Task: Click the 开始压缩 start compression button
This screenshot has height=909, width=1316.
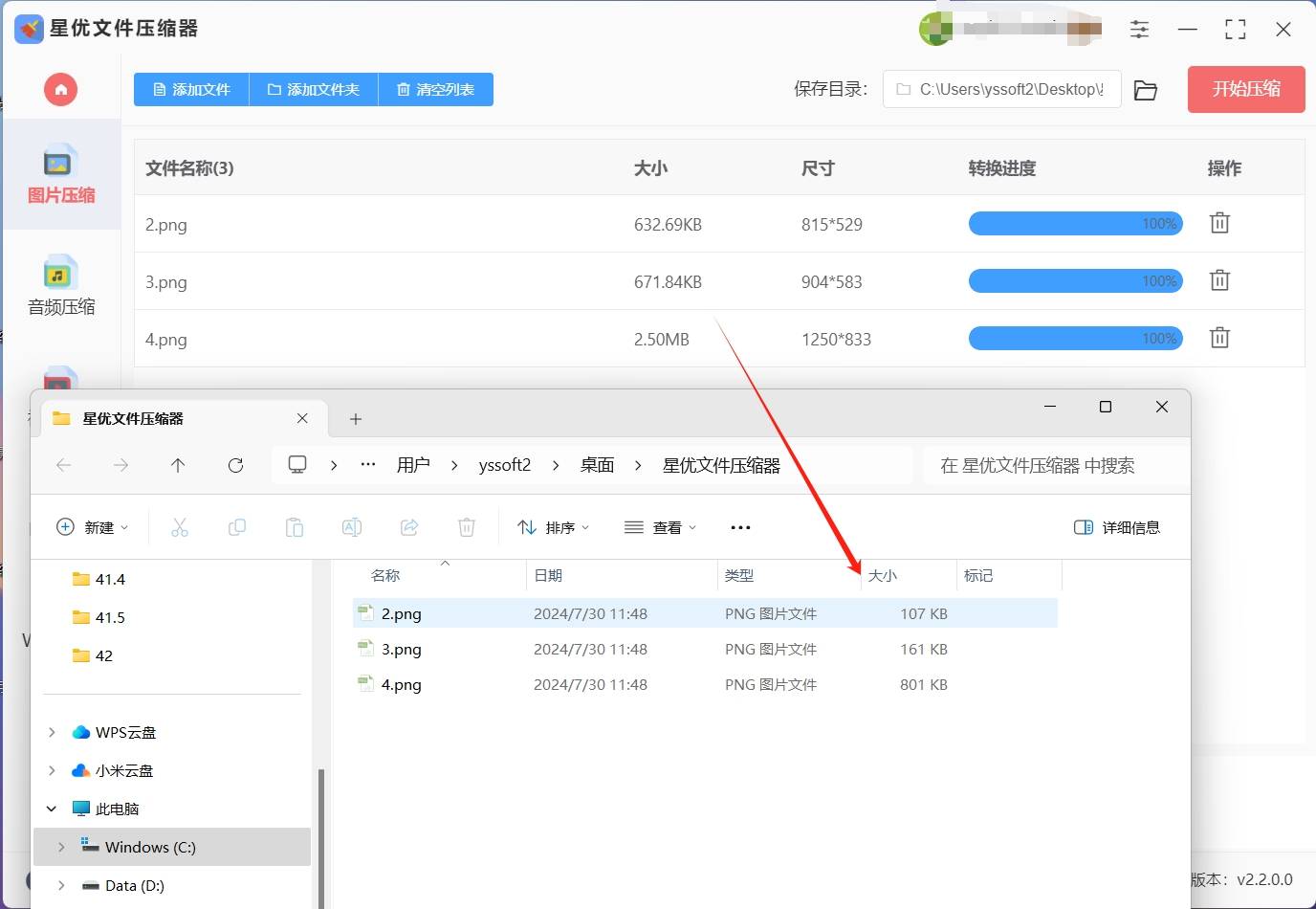Action: click(x=1246, y=89)
